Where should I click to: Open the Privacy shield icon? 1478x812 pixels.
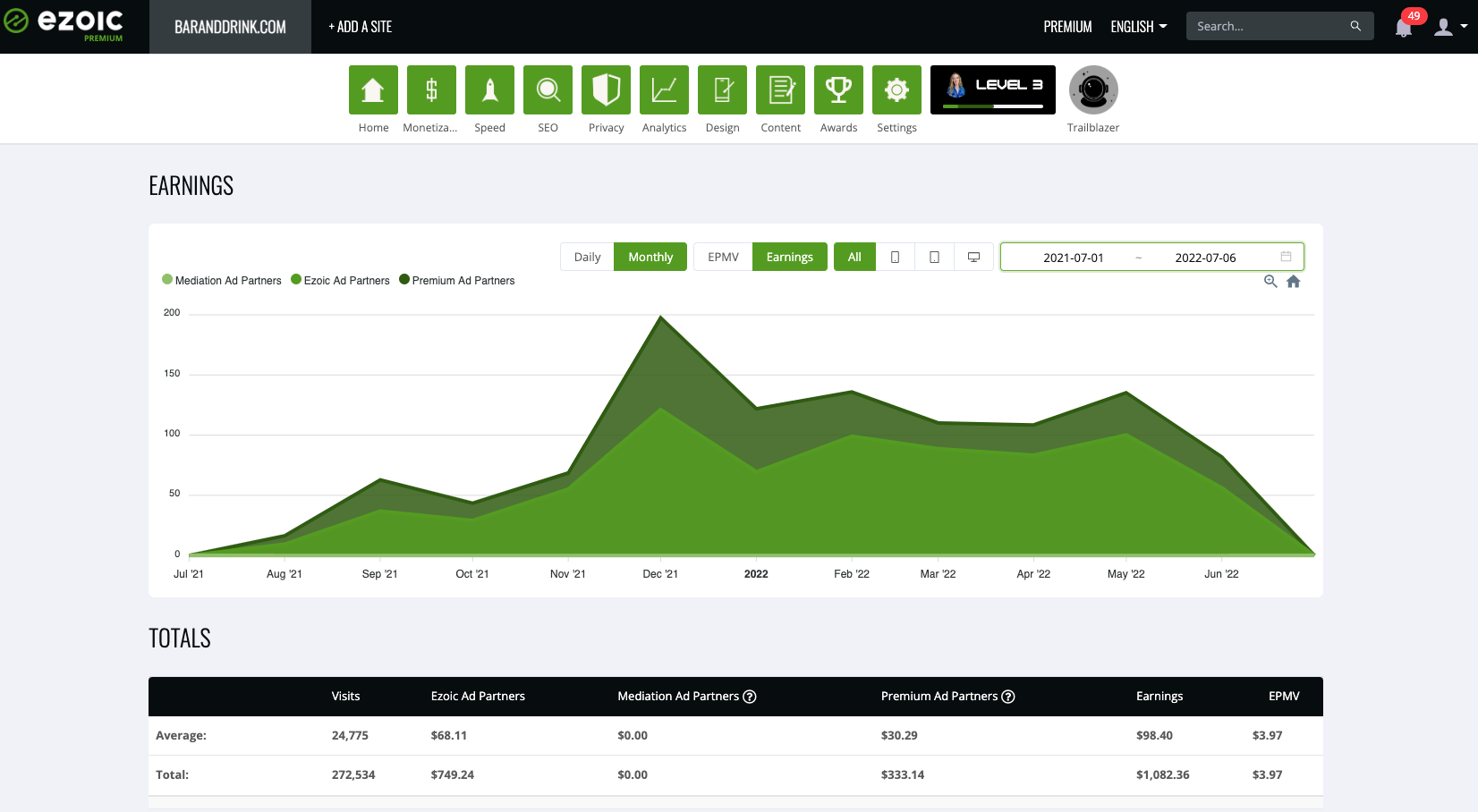(x=606, y=89)
